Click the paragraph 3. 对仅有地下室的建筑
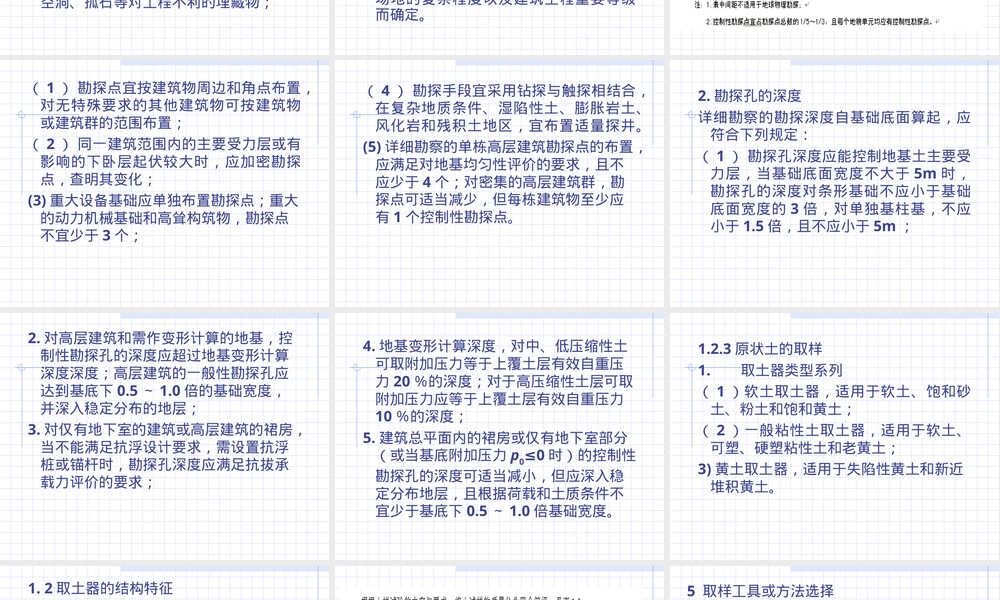 click(x=166, y=456)
